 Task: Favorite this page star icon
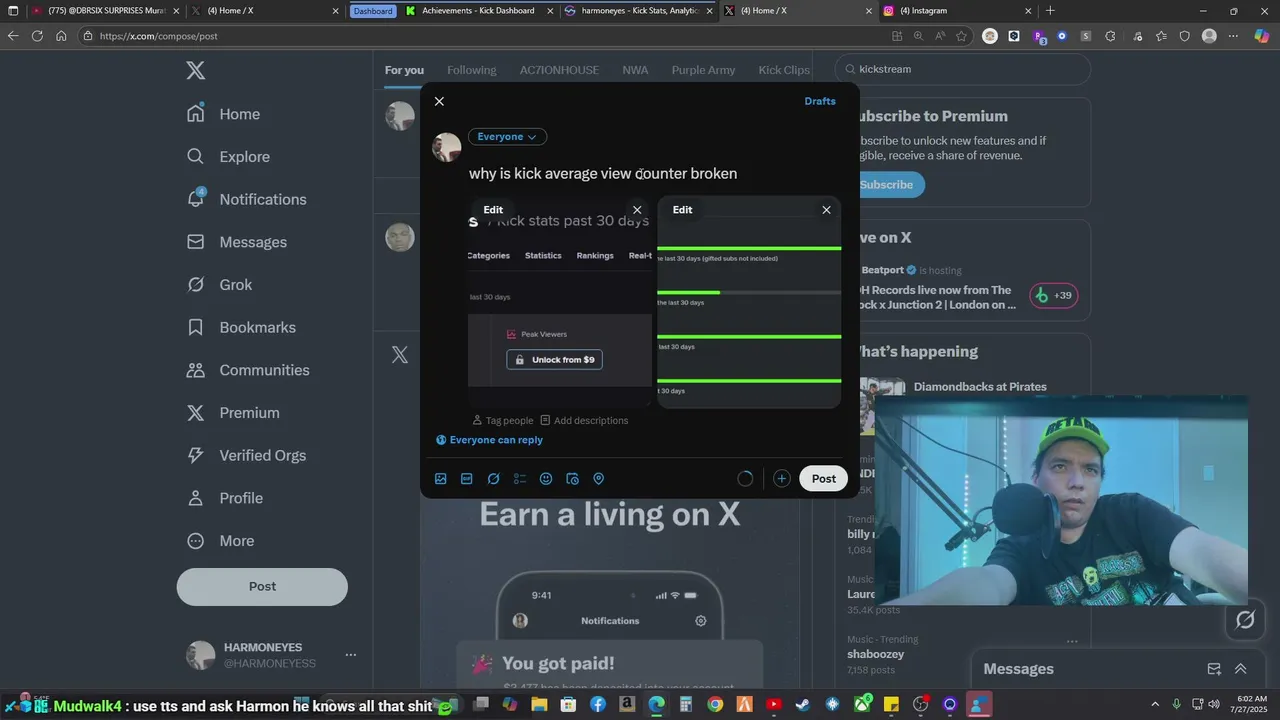point(961,36)
